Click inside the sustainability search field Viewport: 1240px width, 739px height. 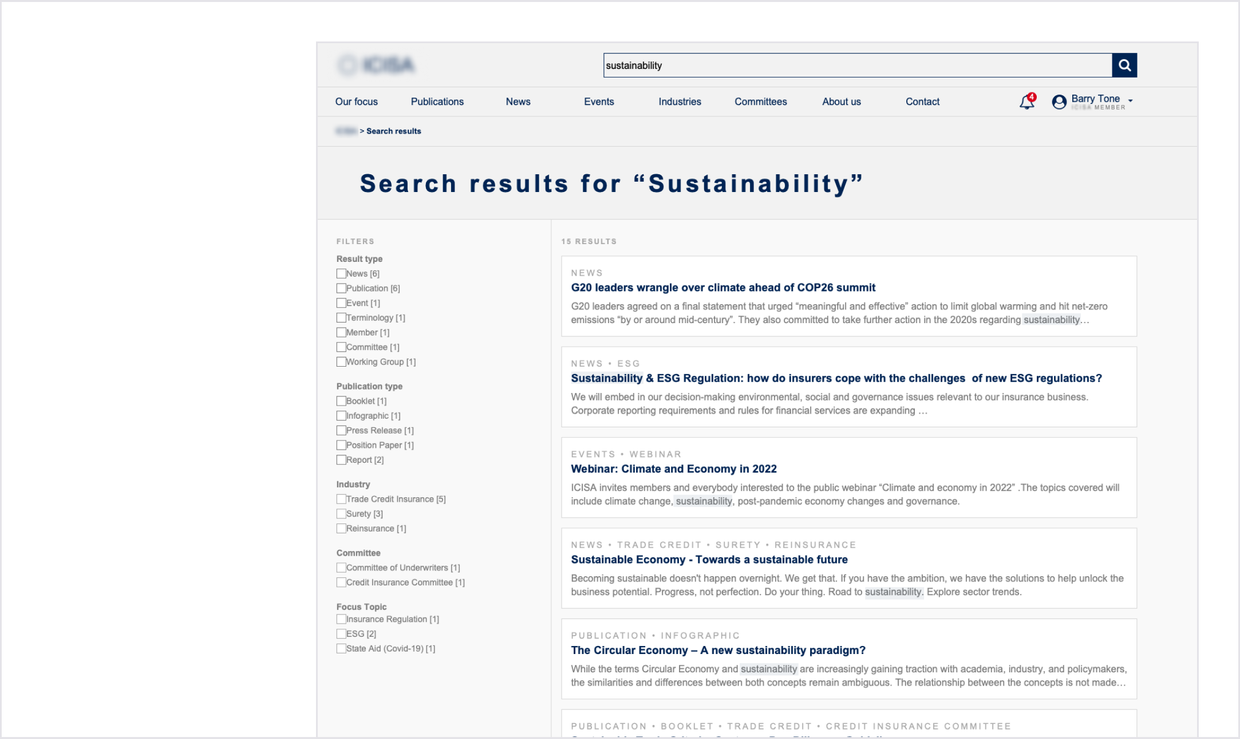tap(857, 64)
